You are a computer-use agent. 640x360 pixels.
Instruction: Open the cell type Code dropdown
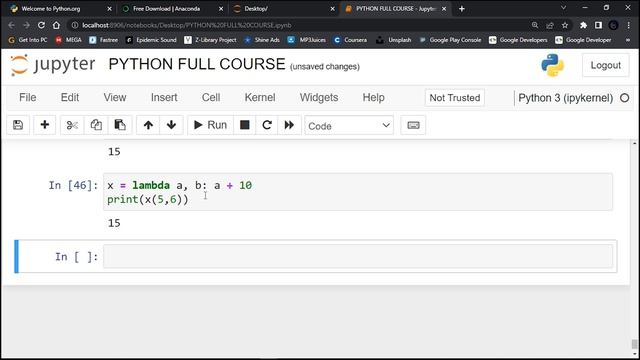(349, 126)
